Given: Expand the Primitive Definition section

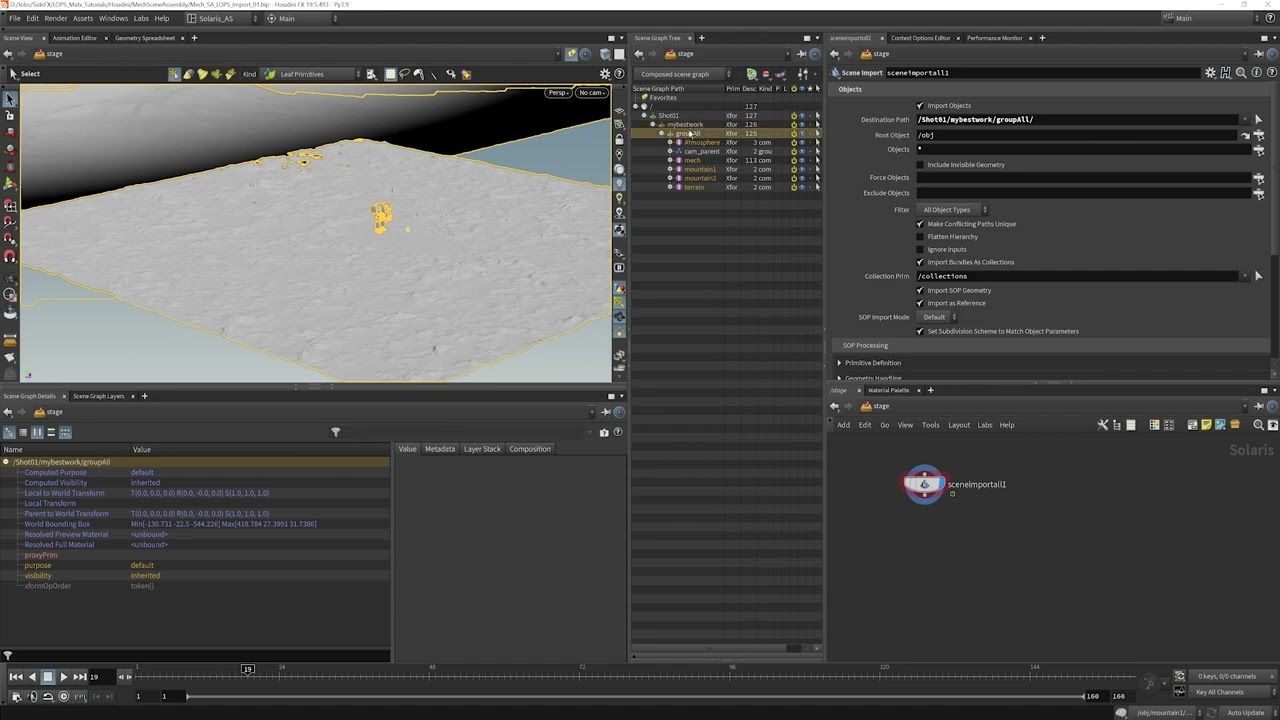Looking at the screenshot, I should 840,363.
